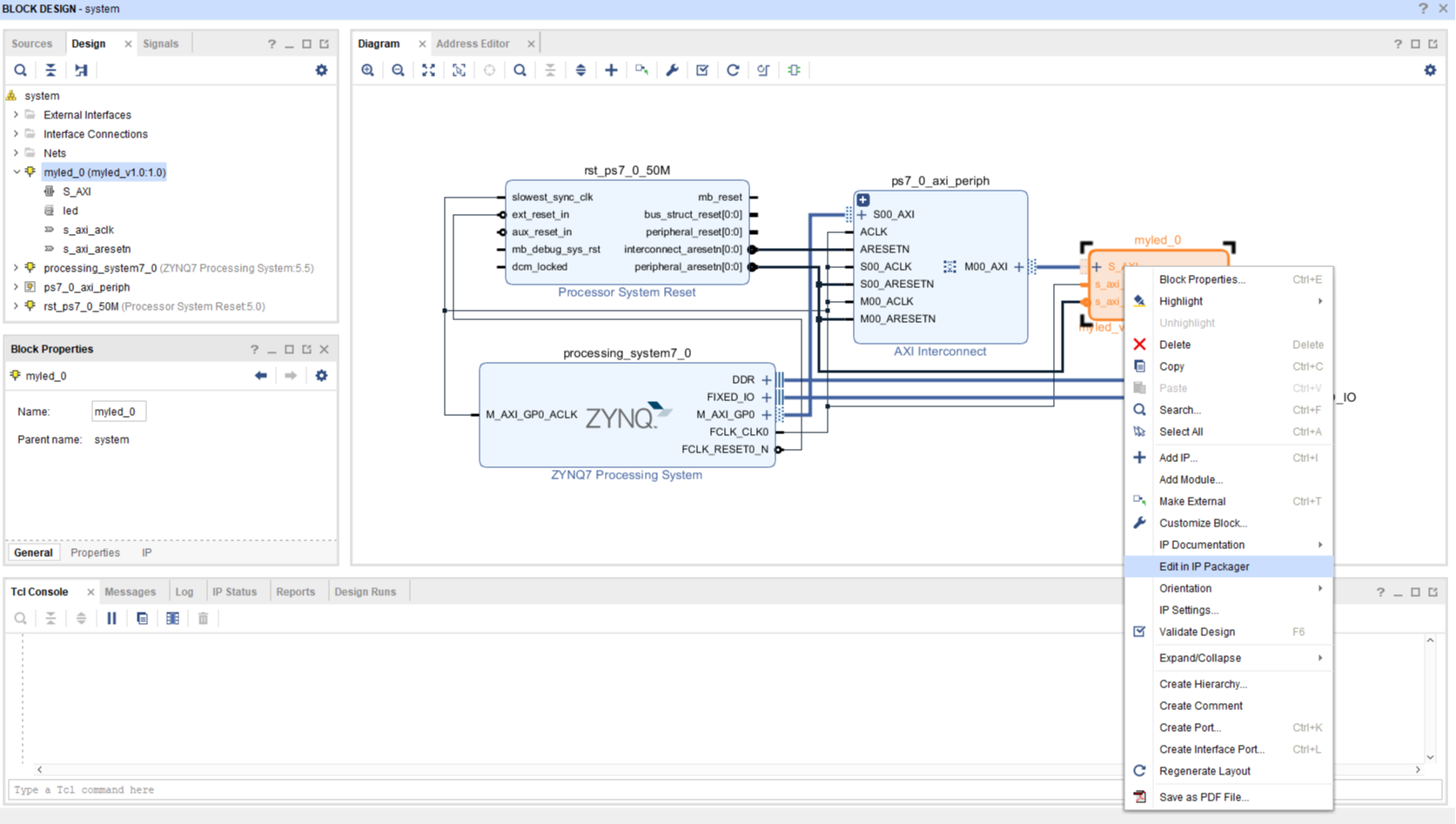Open Highlight submenu in context menu
This screenshot has height=824, width=1456.
[x=1229, y=301]
